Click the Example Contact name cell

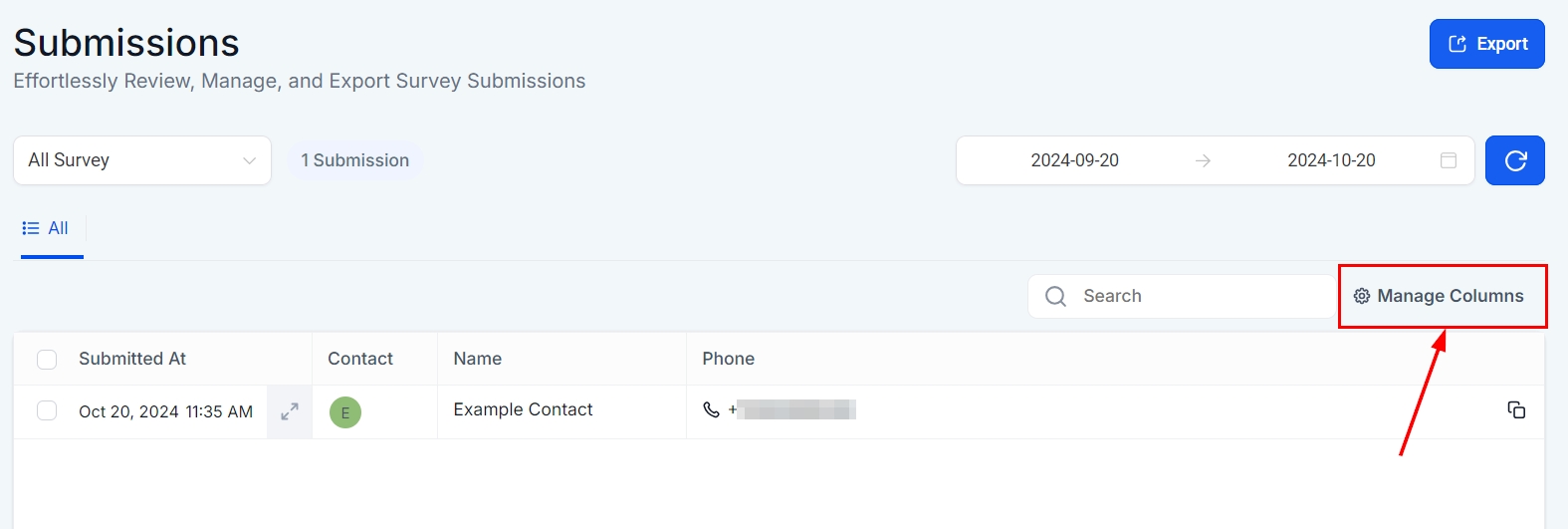tap(523, 409)
